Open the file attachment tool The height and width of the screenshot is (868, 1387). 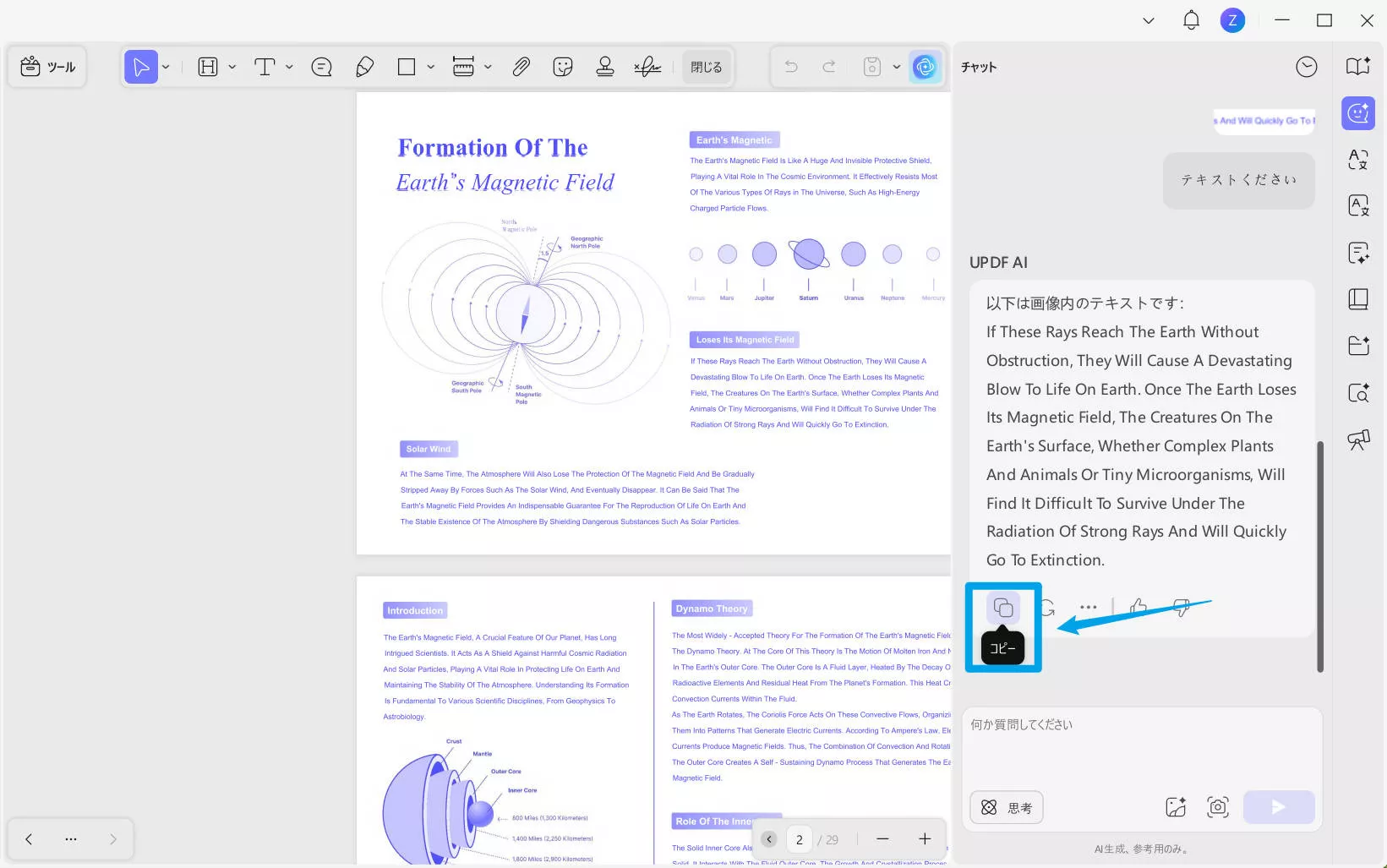pyautogui.click(x=521, y=67)
